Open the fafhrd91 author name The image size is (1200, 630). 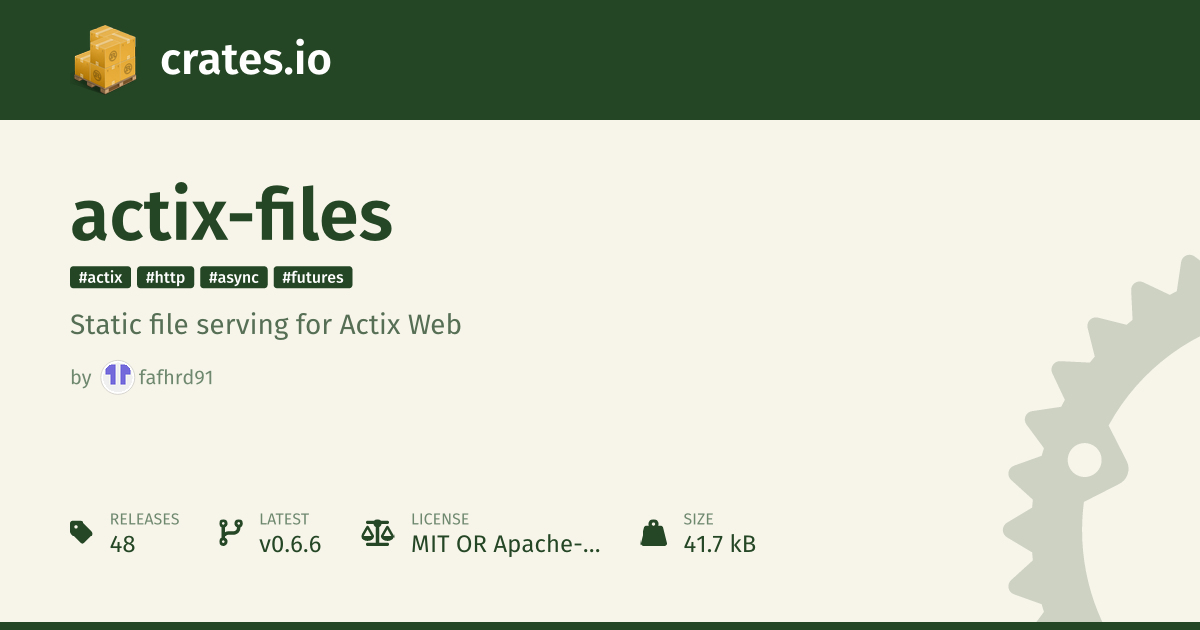pos(177,378)
